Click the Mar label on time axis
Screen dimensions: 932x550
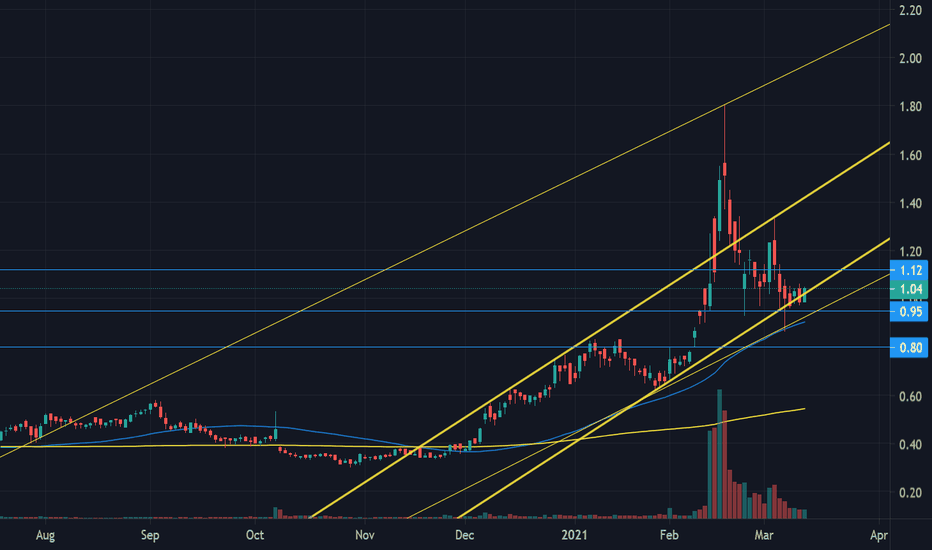tap(764, 535)
